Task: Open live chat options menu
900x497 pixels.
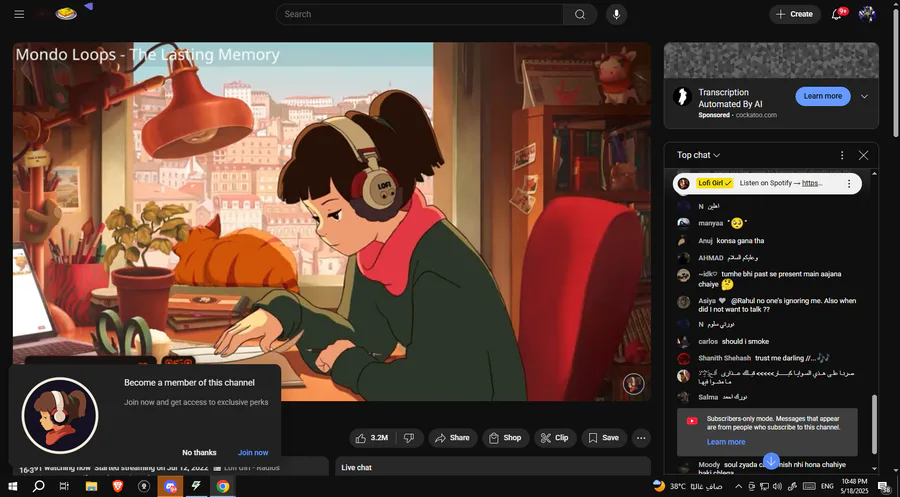Action: pyautogui.click(x=841, y=155)
